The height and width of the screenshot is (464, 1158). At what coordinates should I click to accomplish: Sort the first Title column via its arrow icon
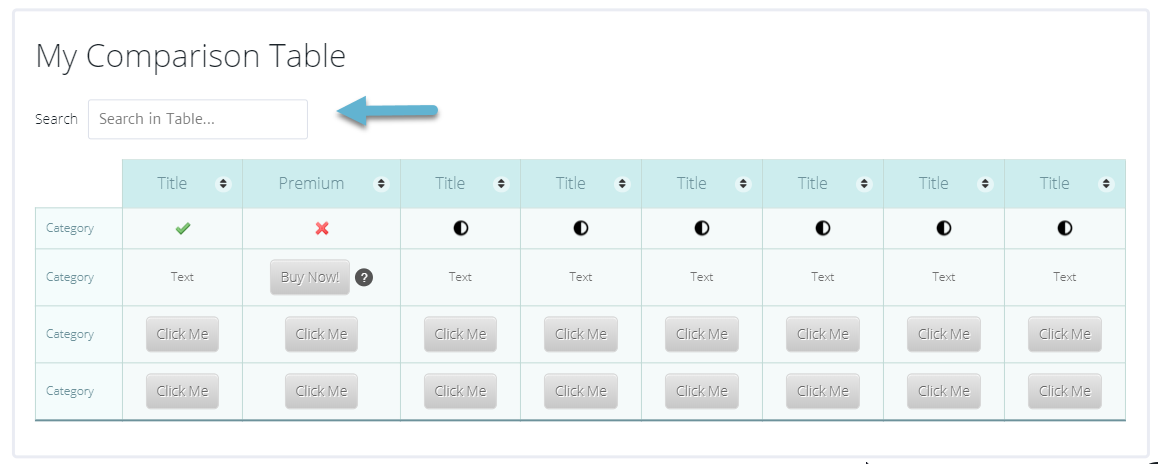[x=223, y=184]
